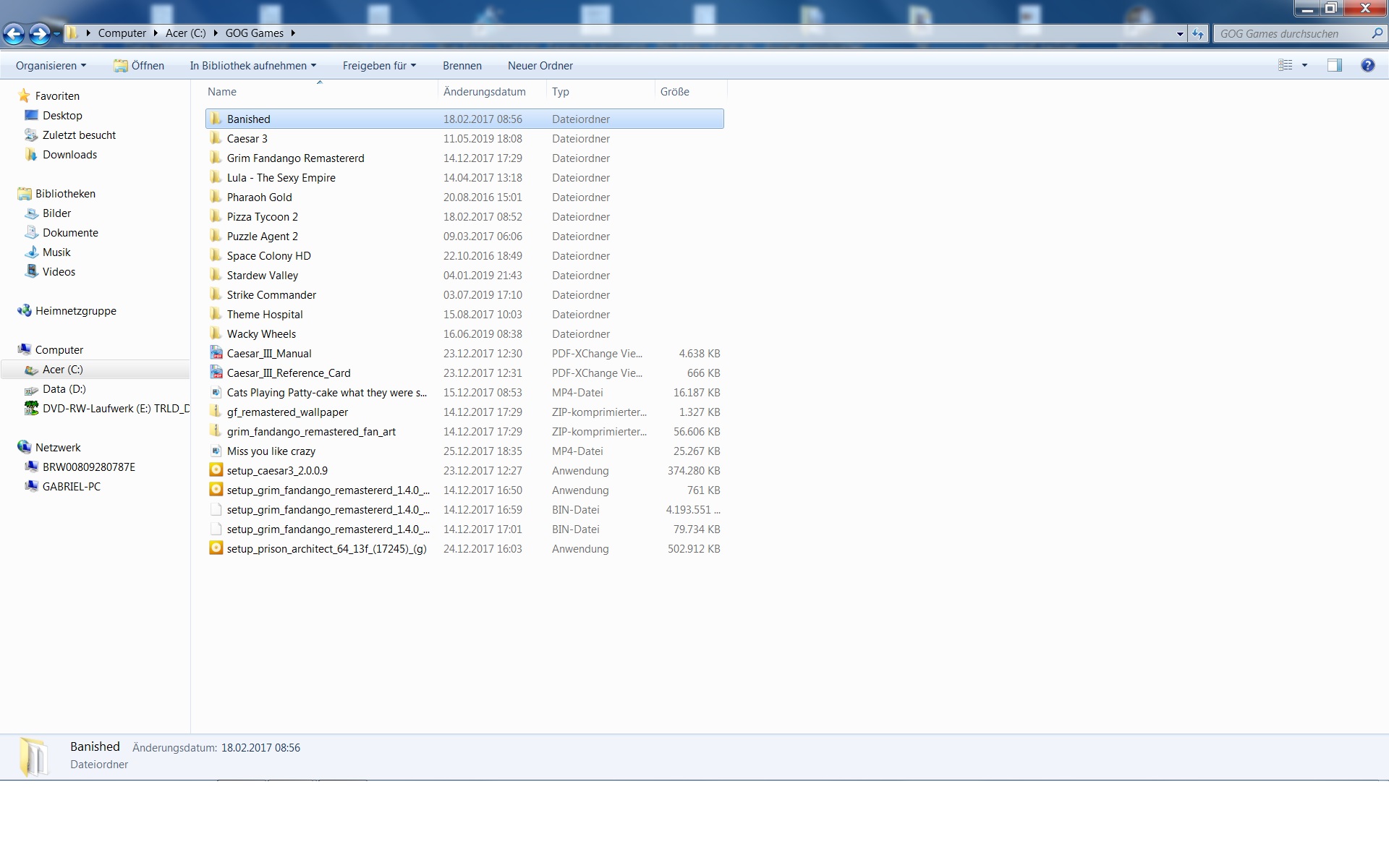Screen dimensions: 1389x868
Task: Select the Space Colony HD folder
Action: point(464,255)
